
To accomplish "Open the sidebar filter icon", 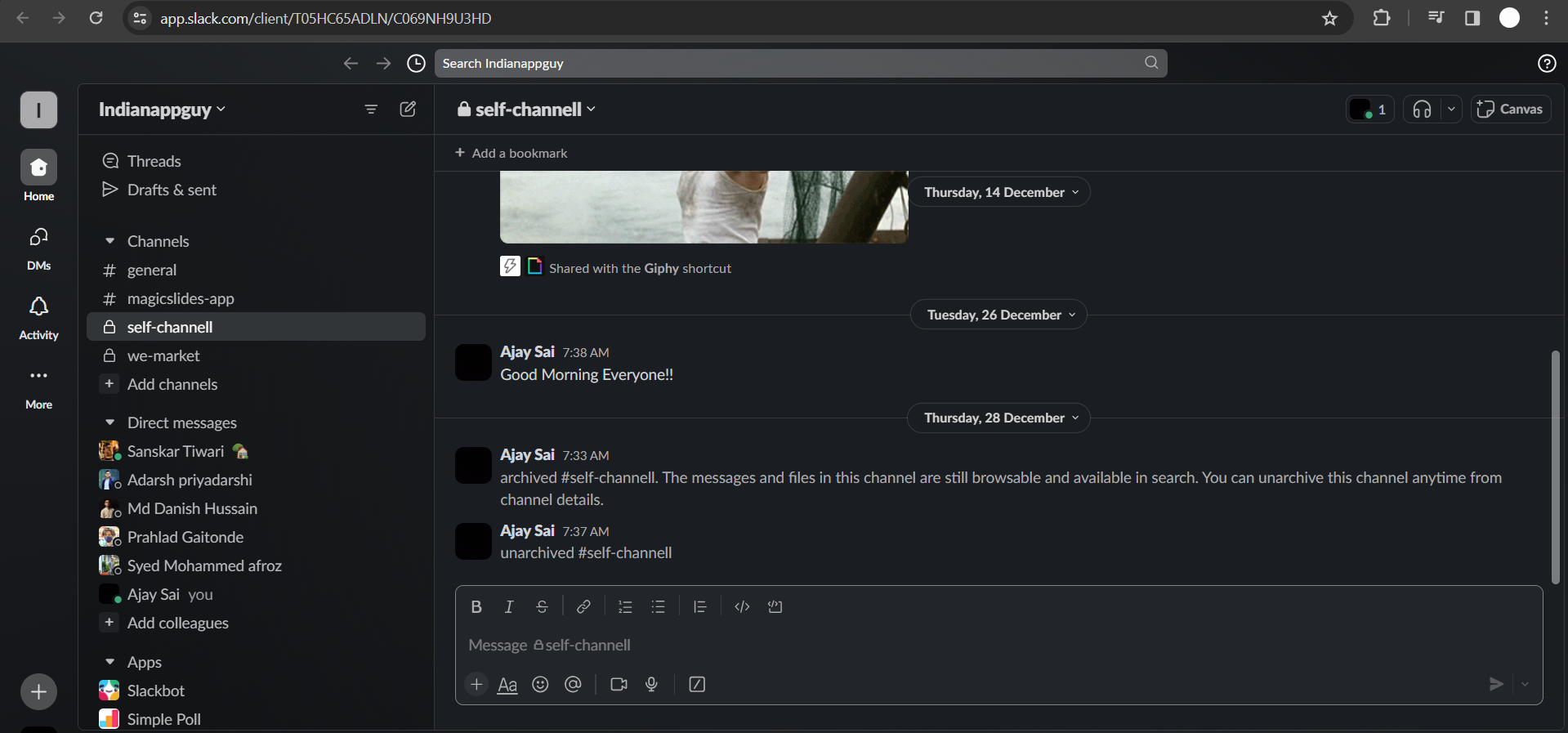I will 371,109.
